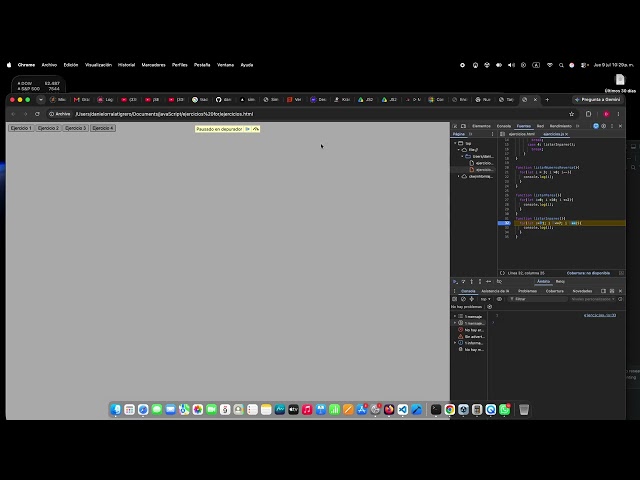Expand the first mensaje group in console sidebar
Screen dimensions: 640x480
click(x=455, y=316)
